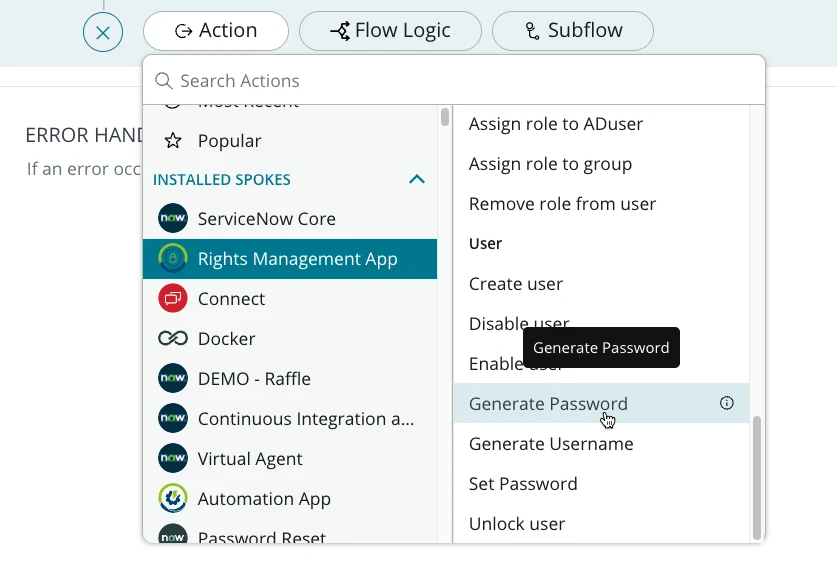Click the DEMO - Raffle now icon
This screenshot has height=571, width=837.
[x=172, y=378]
